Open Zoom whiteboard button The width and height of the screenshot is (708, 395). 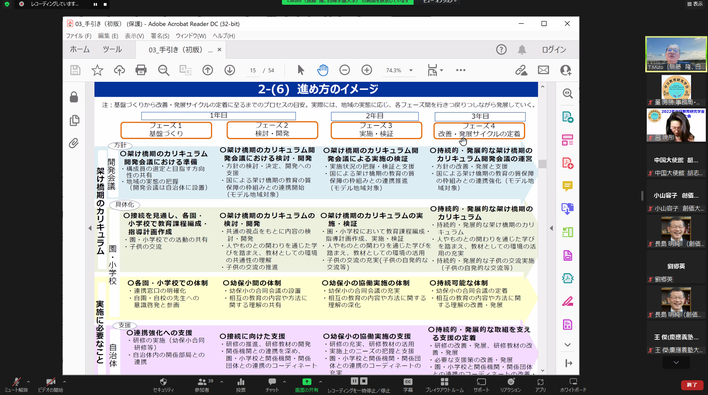pyautogui.click(x=573, y=384)
